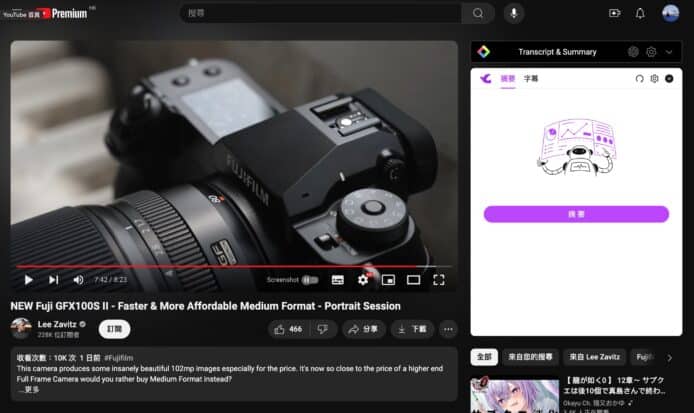Click the create video icon
Screen dimensions: 694x413
point(614,13)
